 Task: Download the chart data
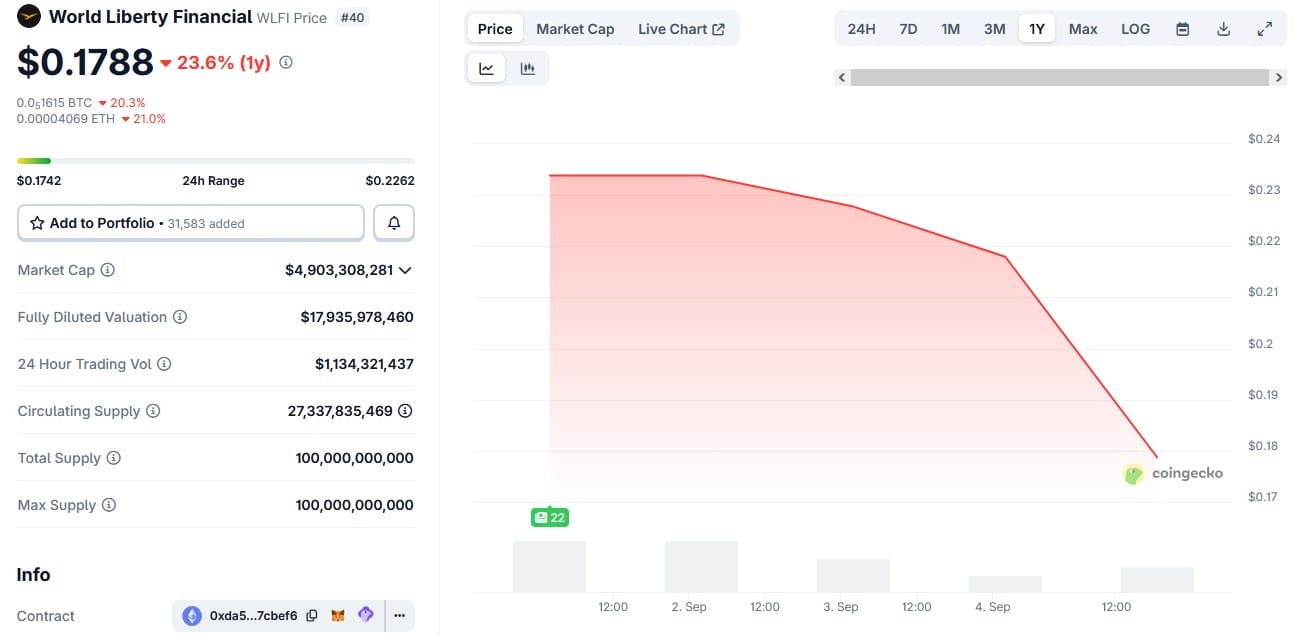1223,29
